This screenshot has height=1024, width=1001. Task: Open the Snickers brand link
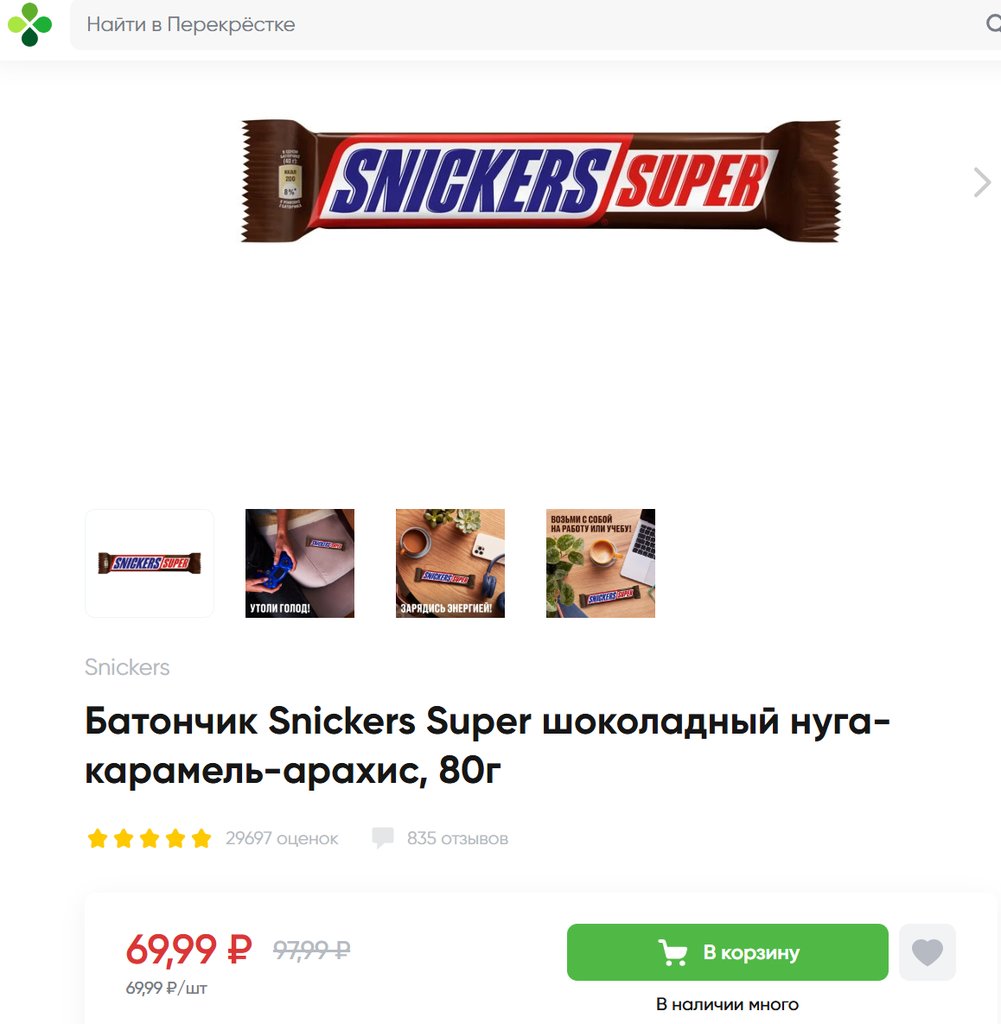click(x=127, y=667)
